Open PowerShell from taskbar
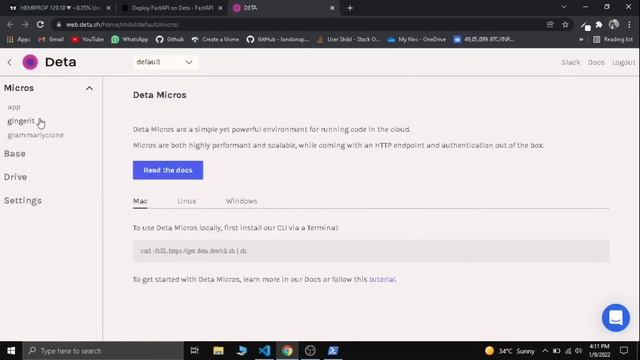This screenshot has width=640, height=360. 333,351
